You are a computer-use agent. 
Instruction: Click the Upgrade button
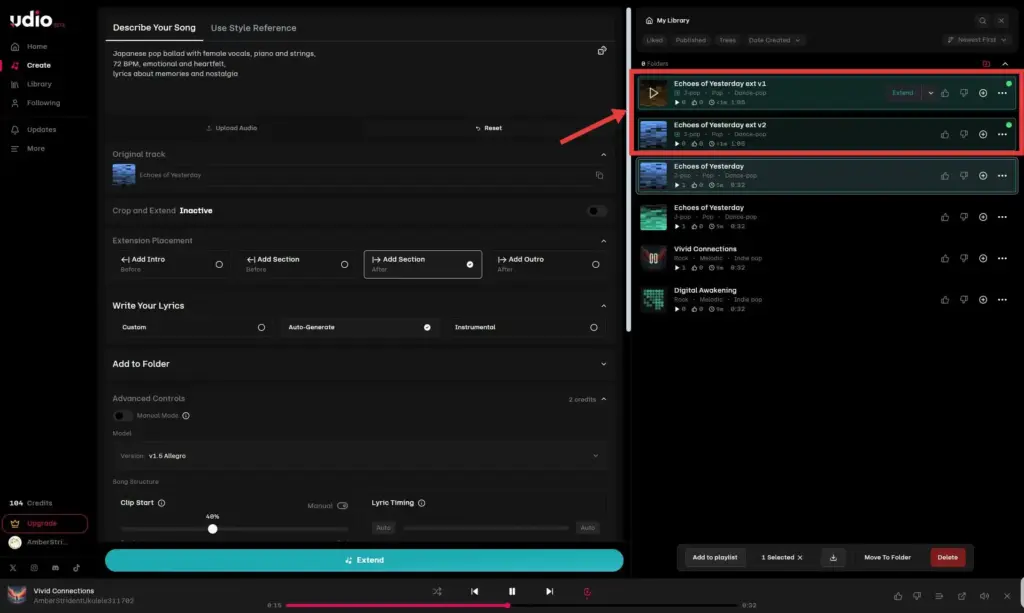[45, 524]
